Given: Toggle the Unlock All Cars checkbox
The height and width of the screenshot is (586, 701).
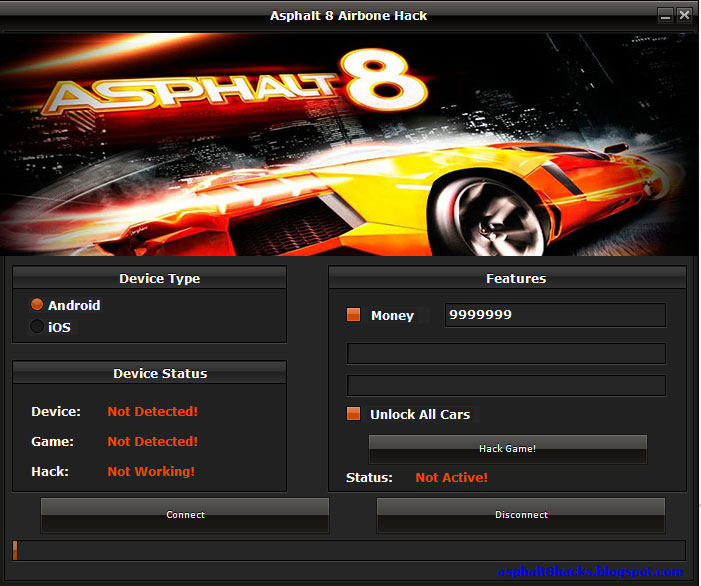Looking at the screenshot, I should [x=353, y=413].
